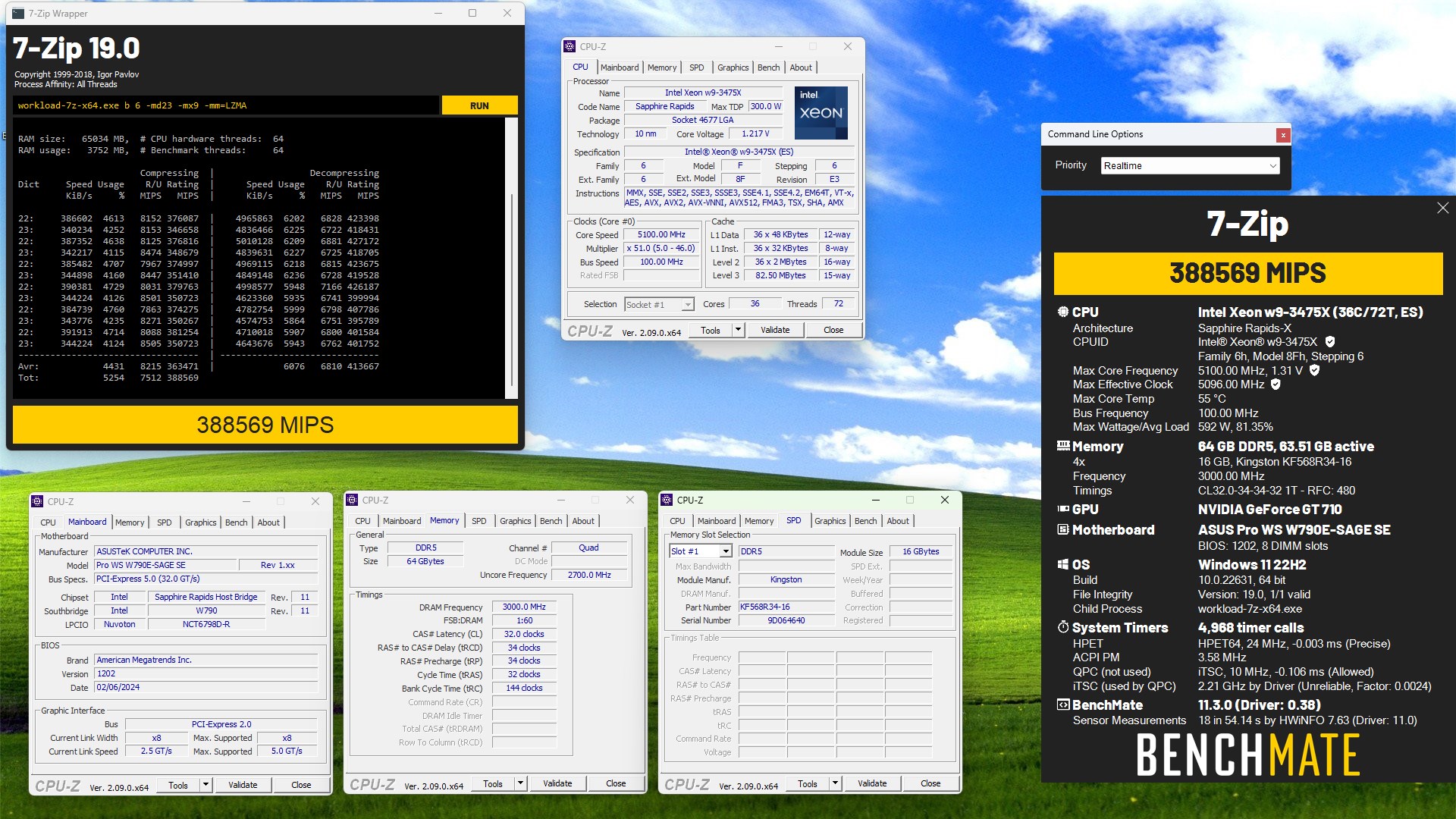Click the Threads 72 value field
The image size is (1456, 819).
point(838,303)
